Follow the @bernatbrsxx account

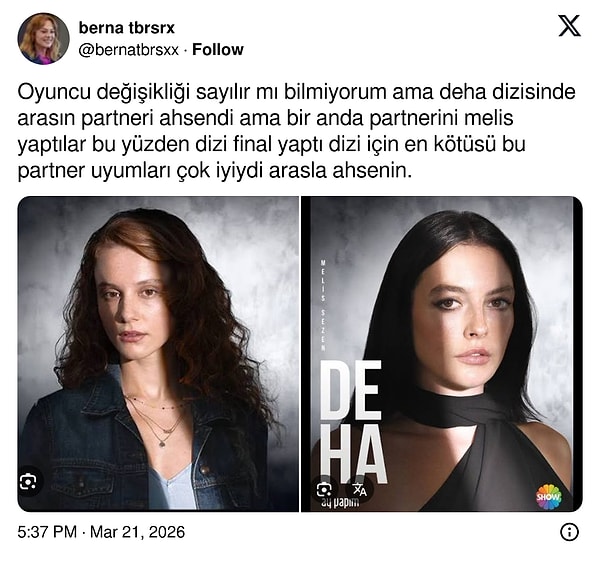click(x=218, y=50)
